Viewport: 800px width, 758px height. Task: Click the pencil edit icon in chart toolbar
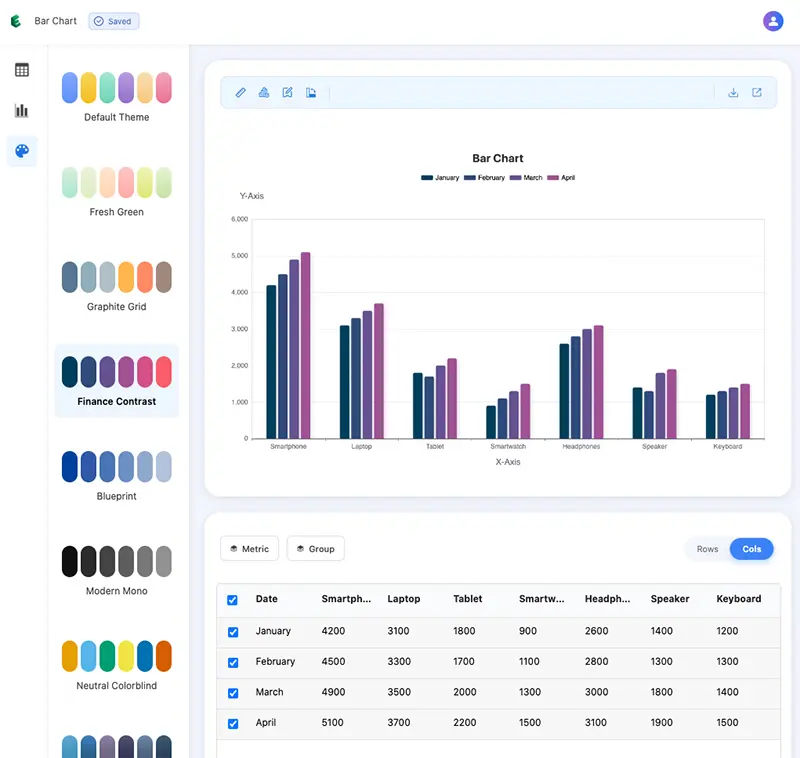(x=240, y=92)
